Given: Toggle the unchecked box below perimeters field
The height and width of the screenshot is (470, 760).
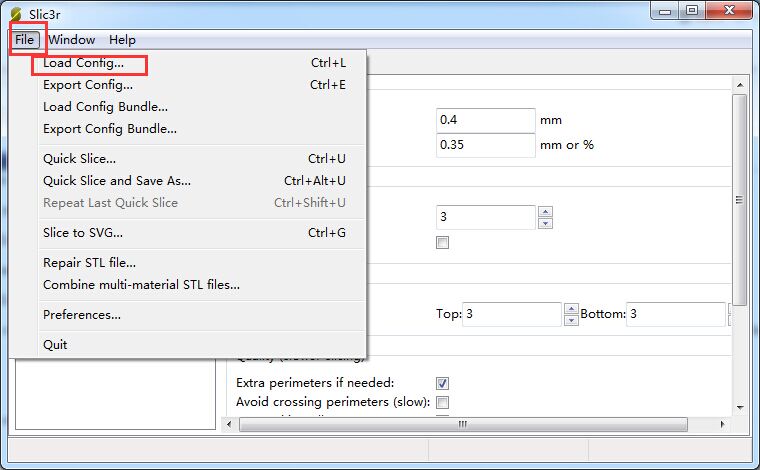Looking at the screenshot, I should pyautogui.click(x=443, y=242).
